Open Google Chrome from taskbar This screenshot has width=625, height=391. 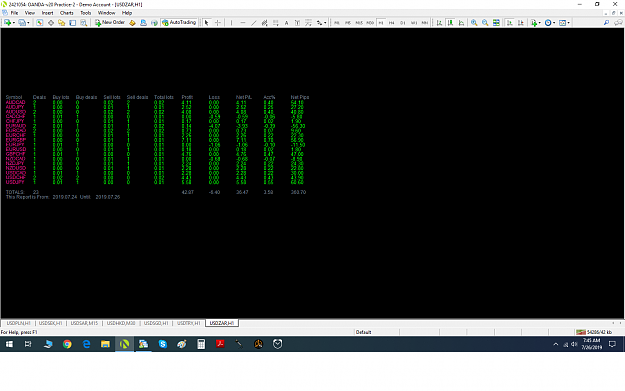pos(67,344)
